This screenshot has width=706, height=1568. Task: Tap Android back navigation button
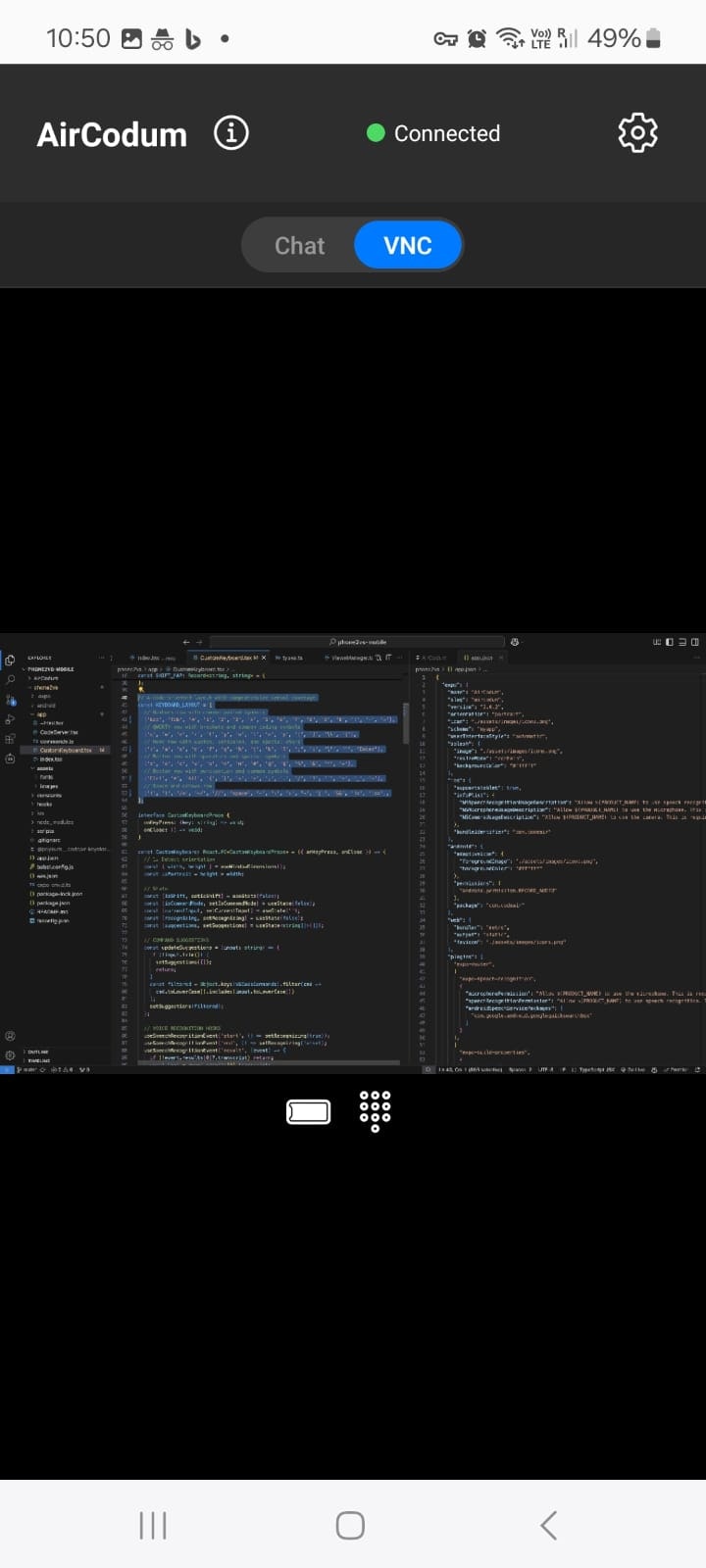coord(549,1525)
